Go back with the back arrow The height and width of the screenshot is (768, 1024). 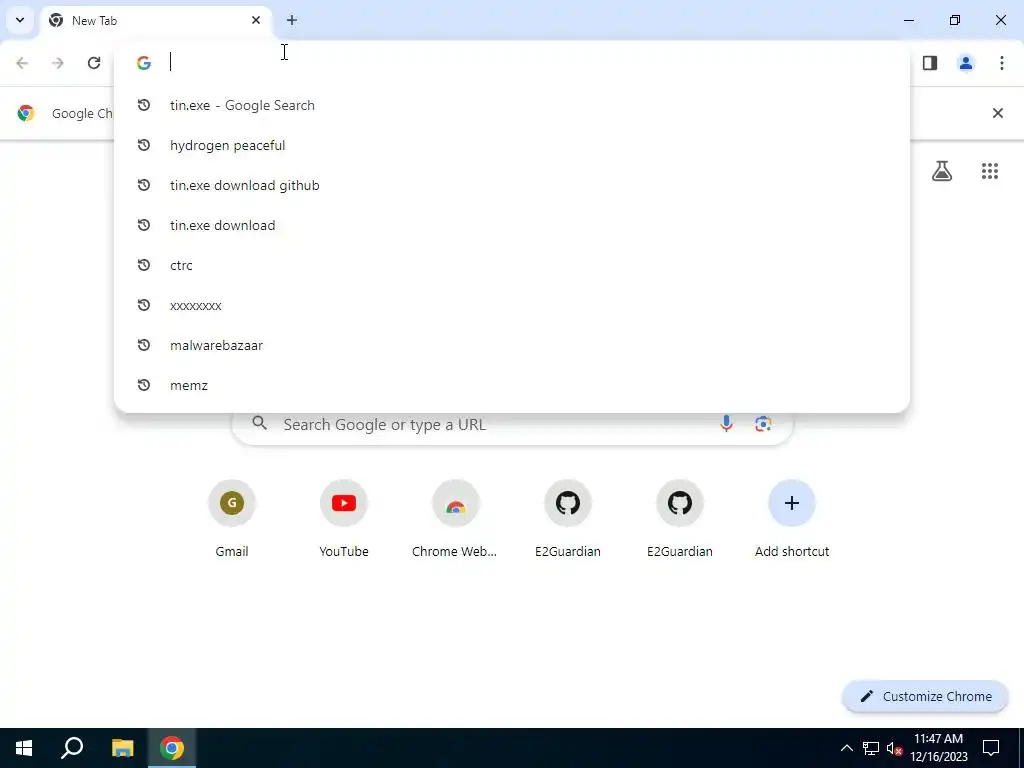click(22, 63)
